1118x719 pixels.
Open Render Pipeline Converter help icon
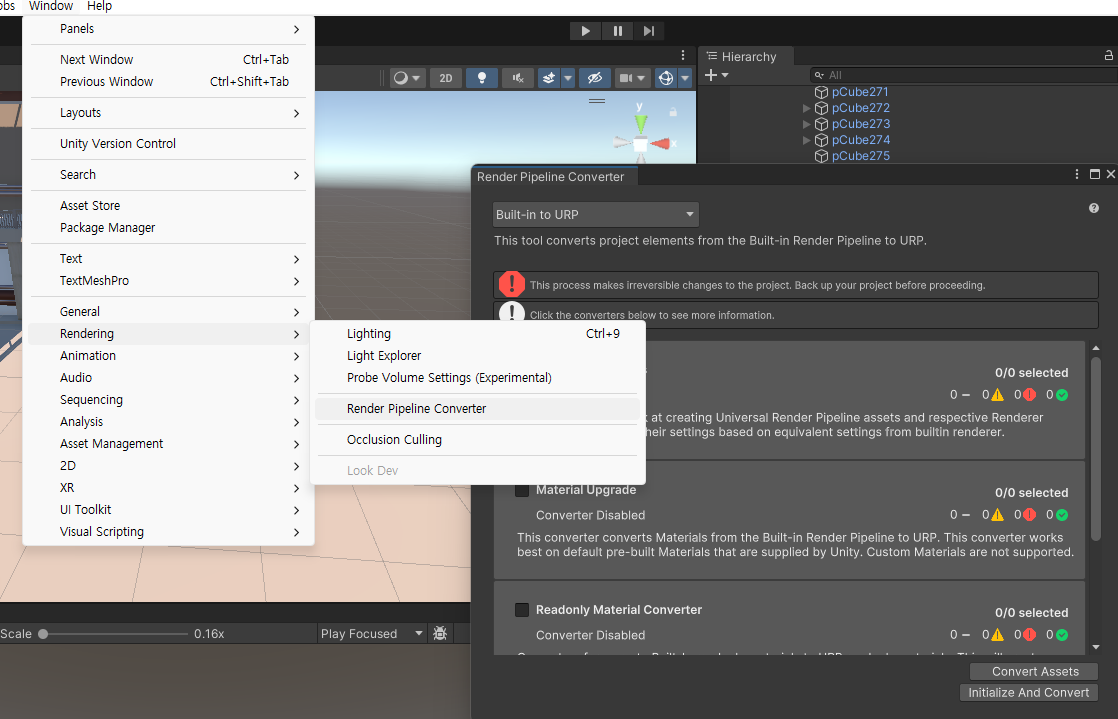tap(1094, 208)
